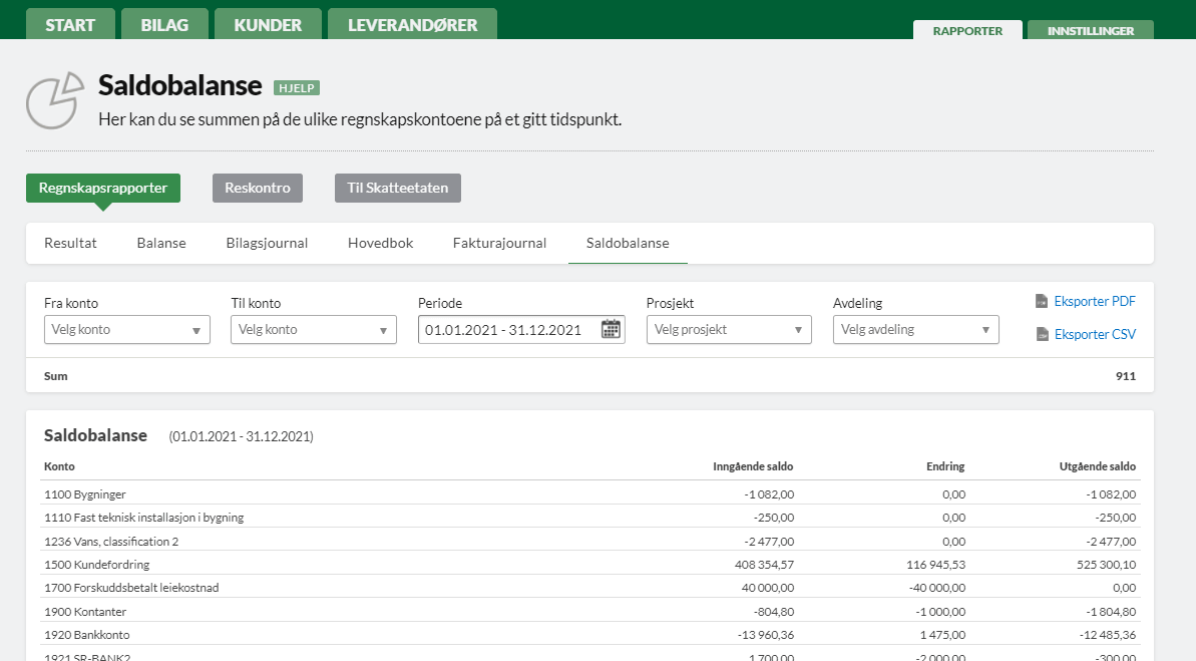Open the Hovedbok report tab
The height and width of the screenshot is (661, 1196).
(x=381, y=243)
